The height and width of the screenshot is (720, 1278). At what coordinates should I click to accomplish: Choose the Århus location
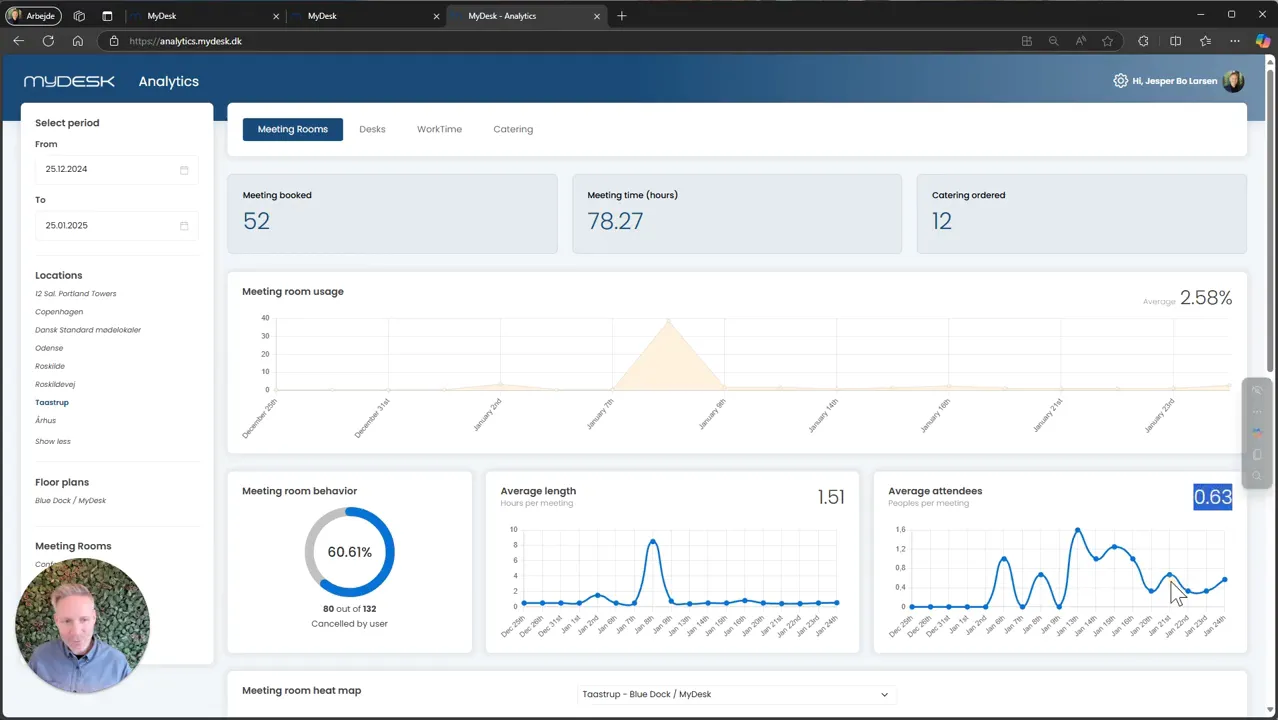coord(46,421)
